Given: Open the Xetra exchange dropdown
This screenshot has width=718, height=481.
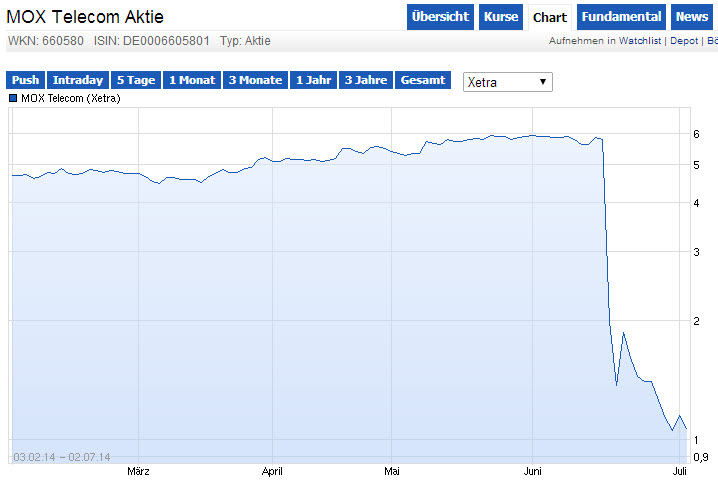Looking at the screenshot, I should [508, 81].
